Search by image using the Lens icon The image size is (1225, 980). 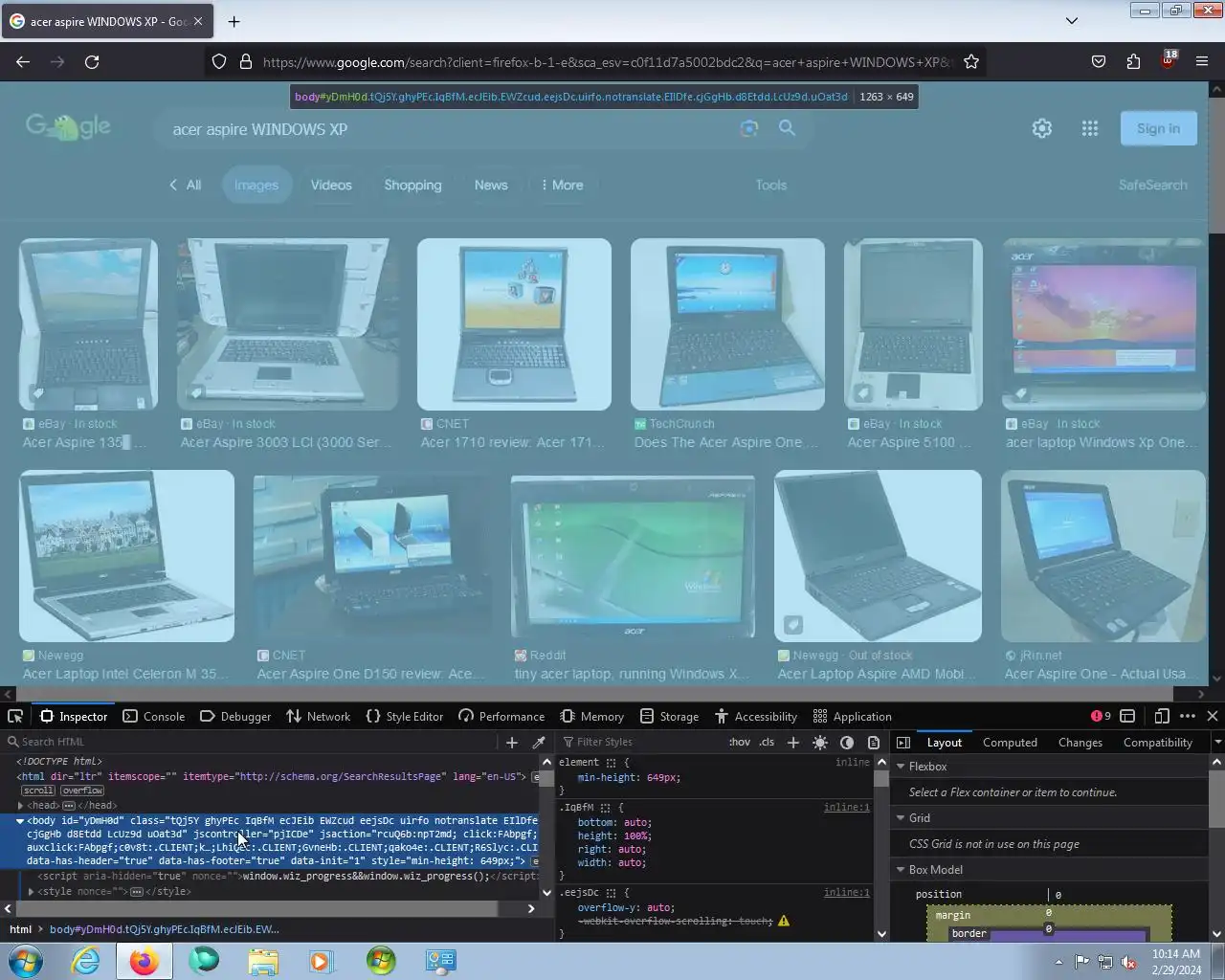tap(748, 128)
